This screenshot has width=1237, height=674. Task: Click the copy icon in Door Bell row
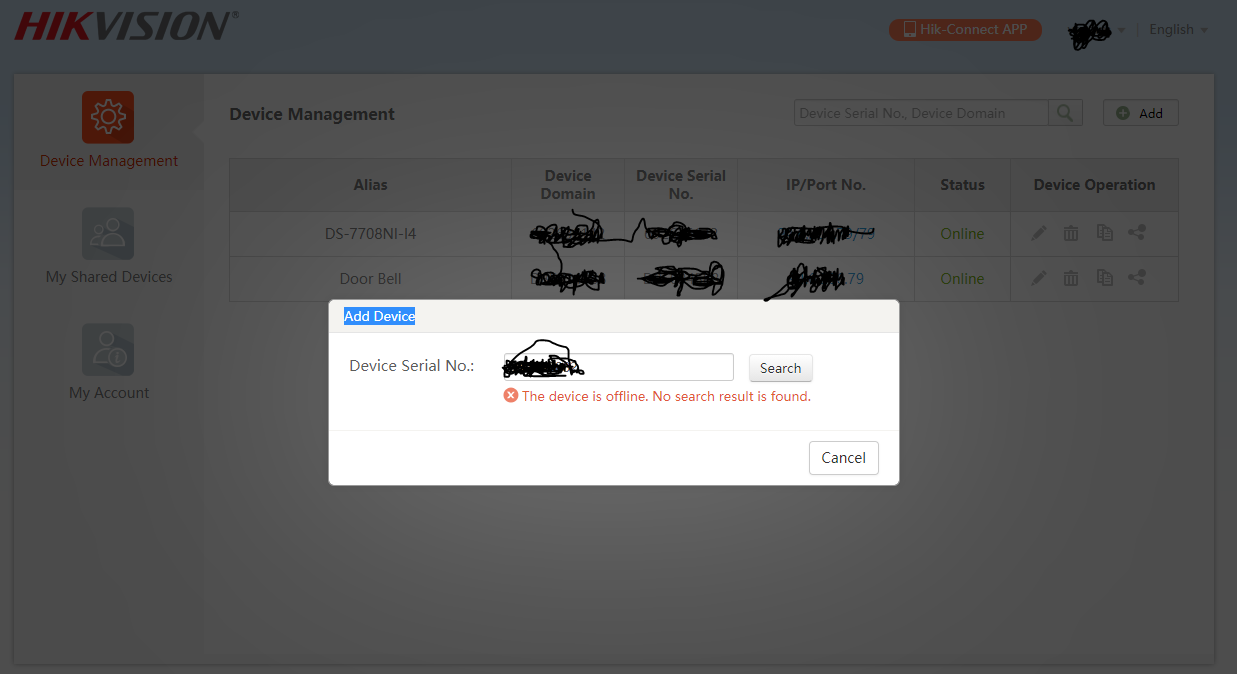(1104, 278)
